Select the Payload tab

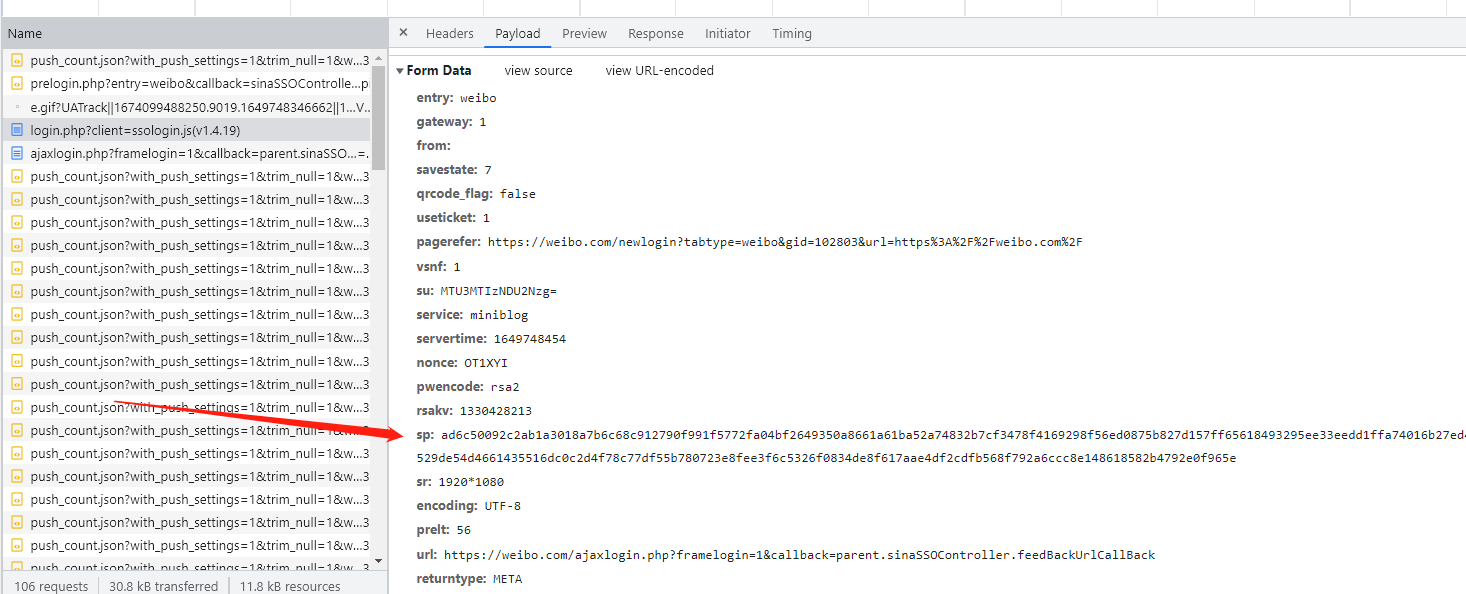click(518, 33)
